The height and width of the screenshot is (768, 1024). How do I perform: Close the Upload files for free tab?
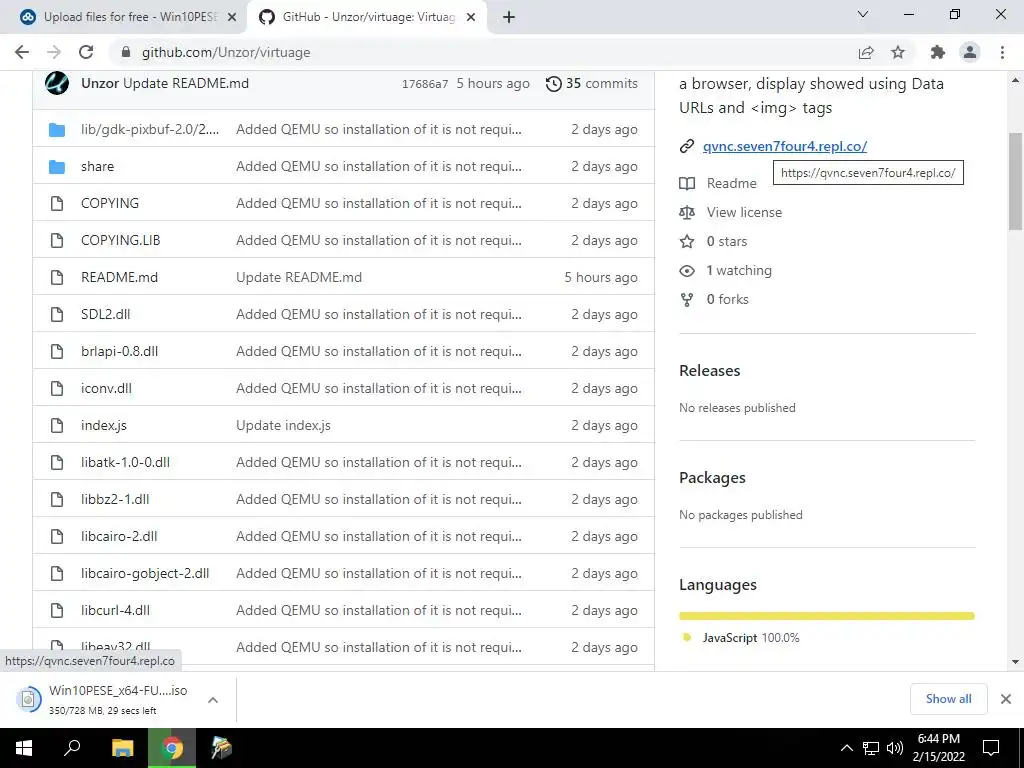pos(232,18)
